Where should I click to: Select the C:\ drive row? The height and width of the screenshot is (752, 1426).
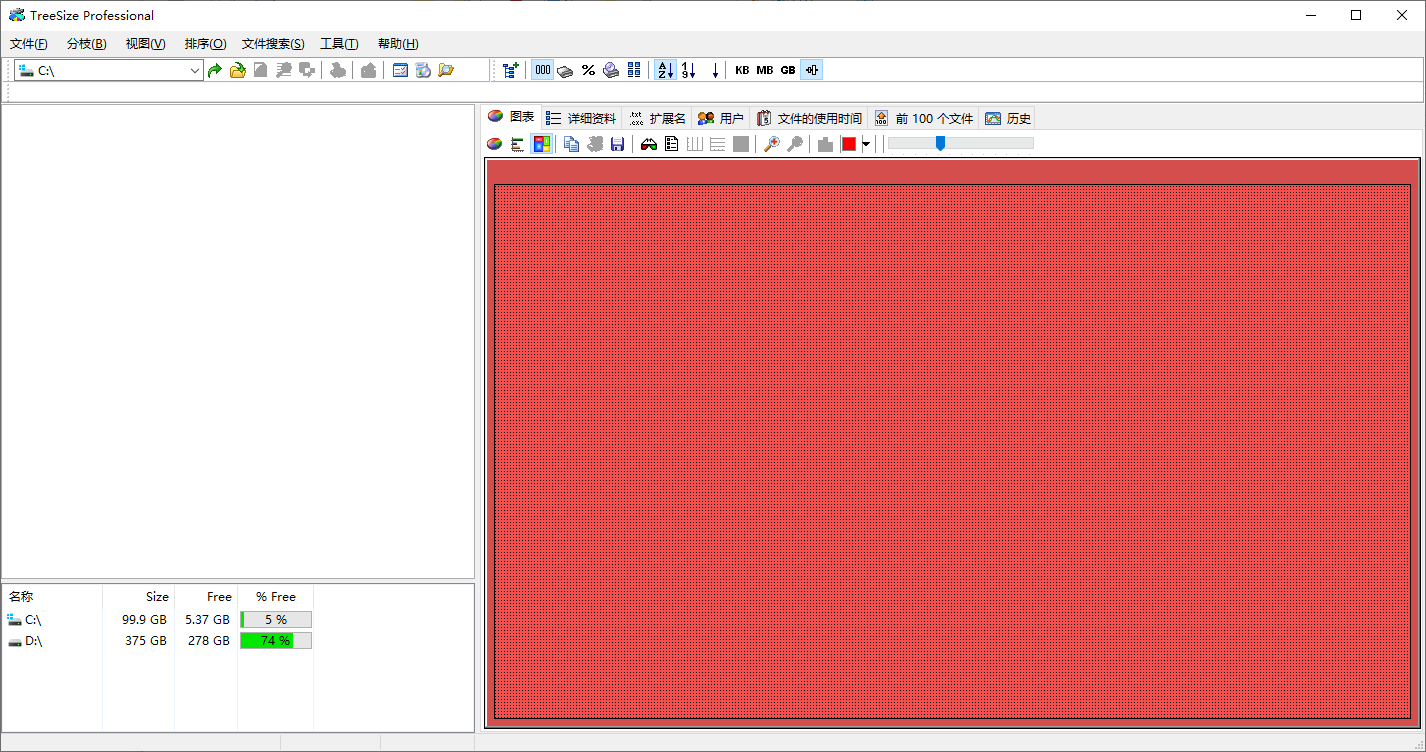159,620
